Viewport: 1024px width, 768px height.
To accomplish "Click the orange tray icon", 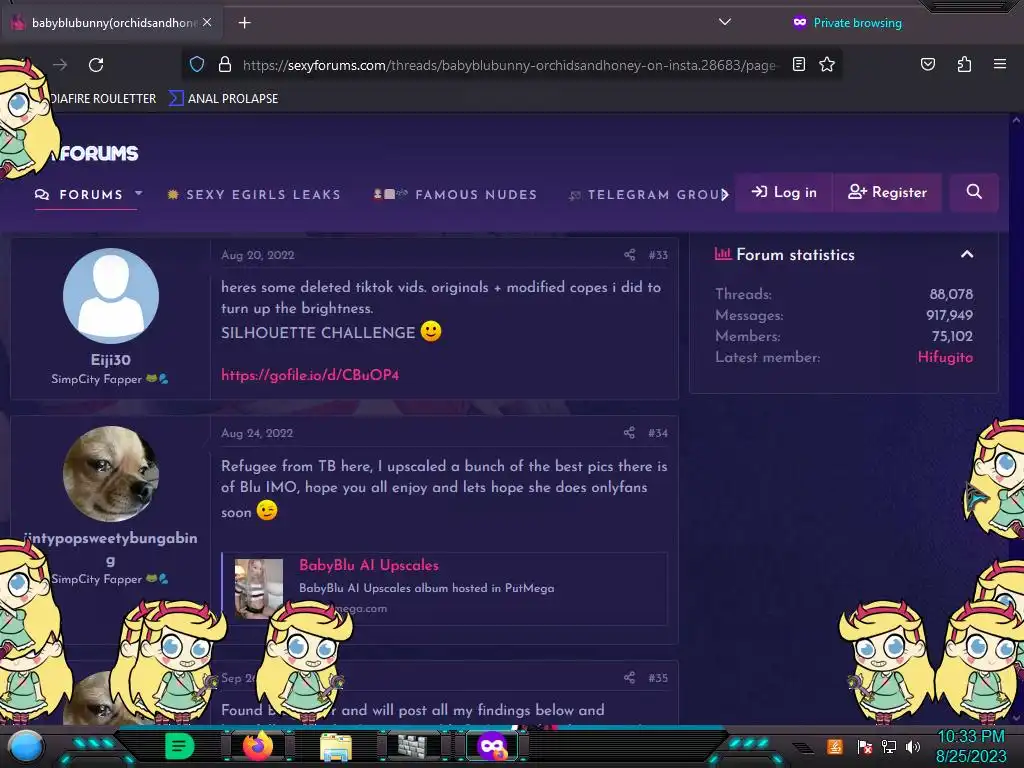I will tap(834, 746).
